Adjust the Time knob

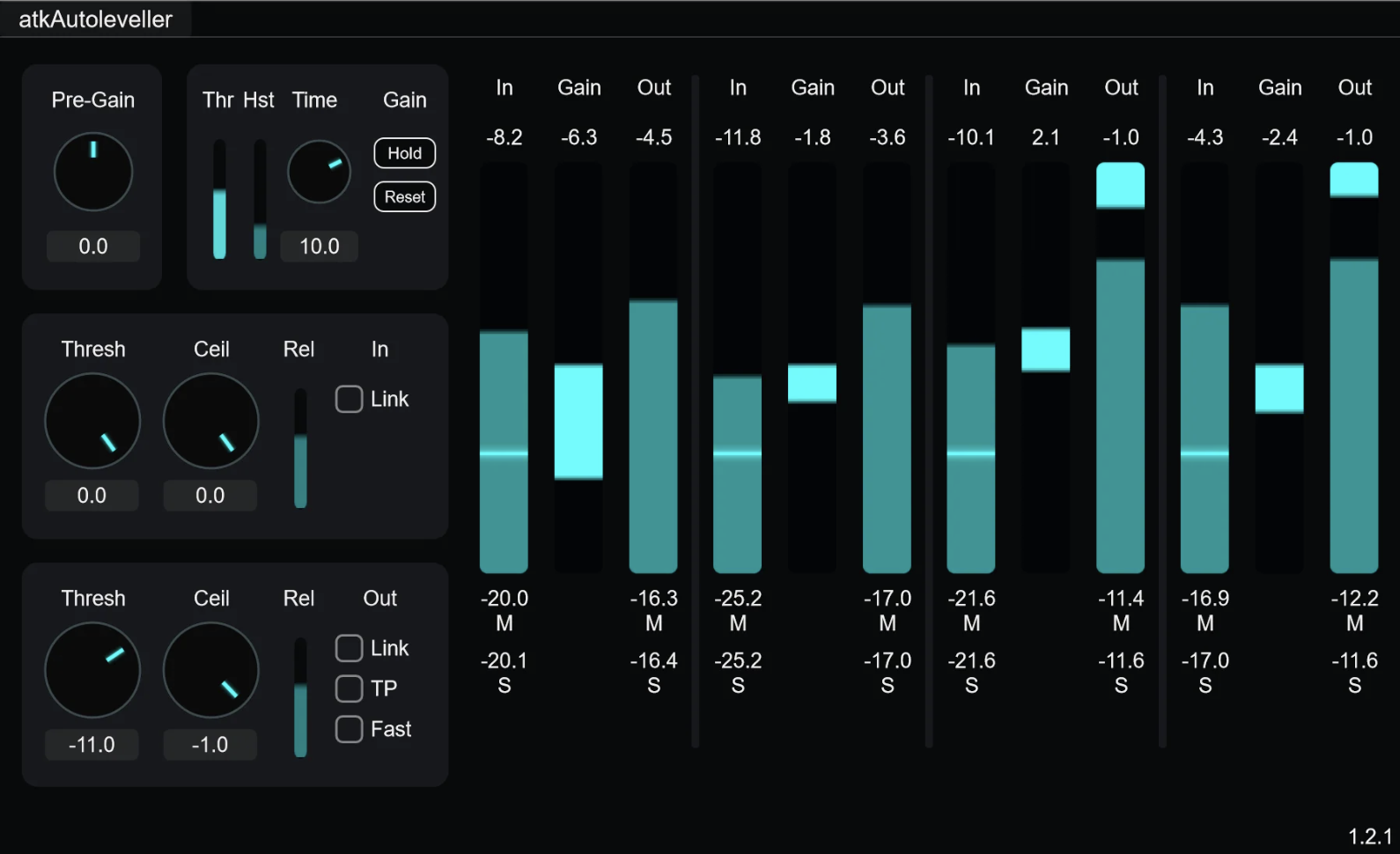[x=319, y=172]
